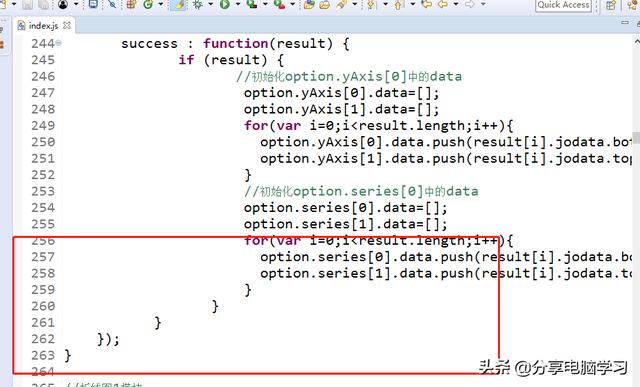Screen dimensions: 640x387
Task: Toggle the Mark Occurrences highlighter icon
Action: [179, 4]
